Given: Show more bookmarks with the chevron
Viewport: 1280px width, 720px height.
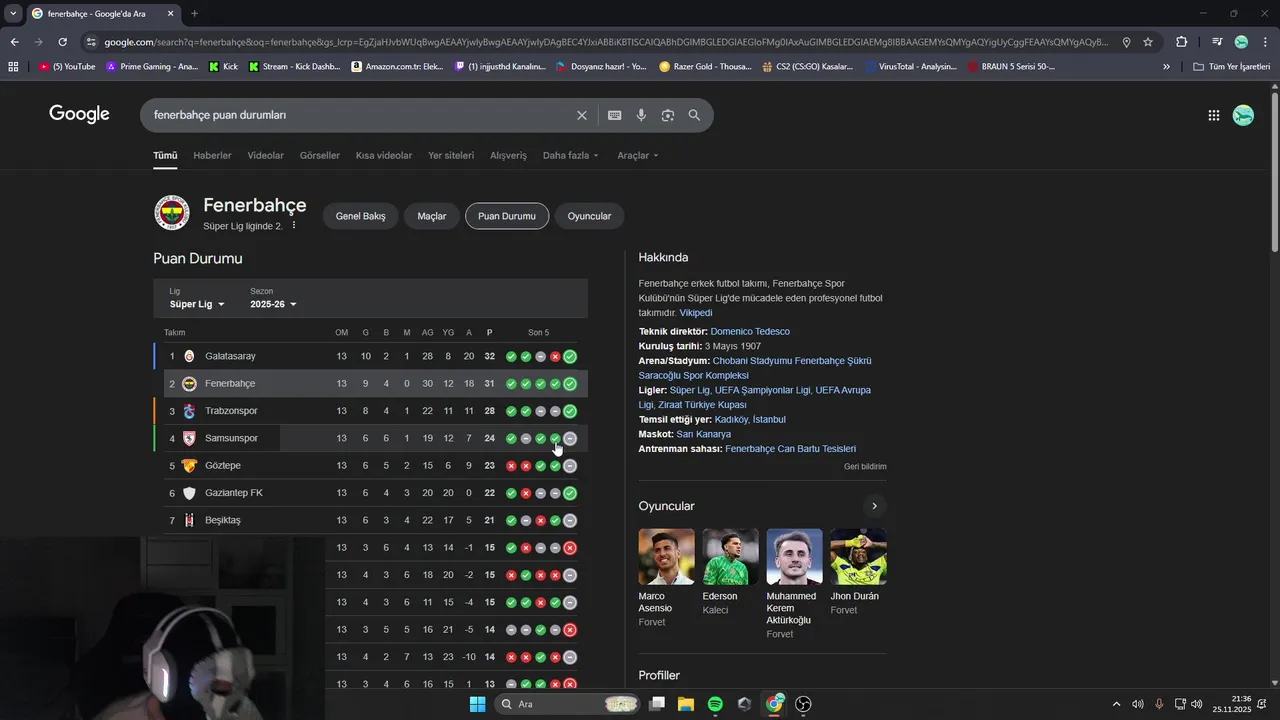Looking at the screenshot, I should [1166, 67].
